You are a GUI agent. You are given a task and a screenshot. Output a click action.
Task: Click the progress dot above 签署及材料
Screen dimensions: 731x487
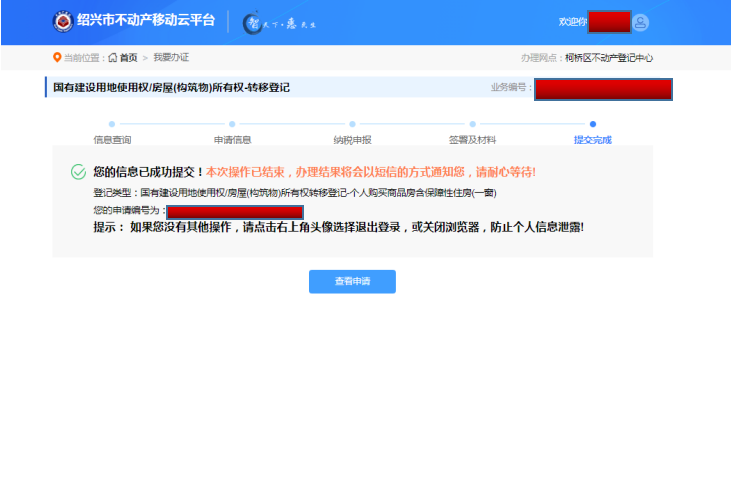473,124
